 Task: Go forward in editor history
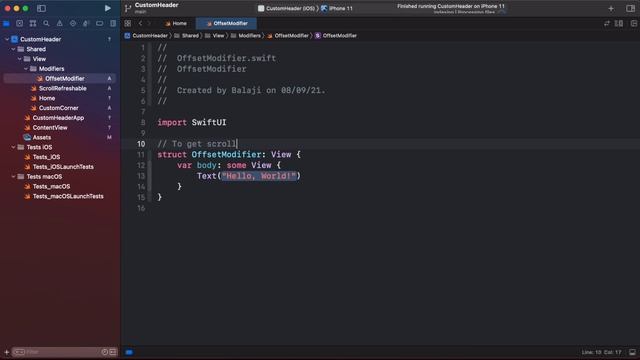tap(149, 24)
